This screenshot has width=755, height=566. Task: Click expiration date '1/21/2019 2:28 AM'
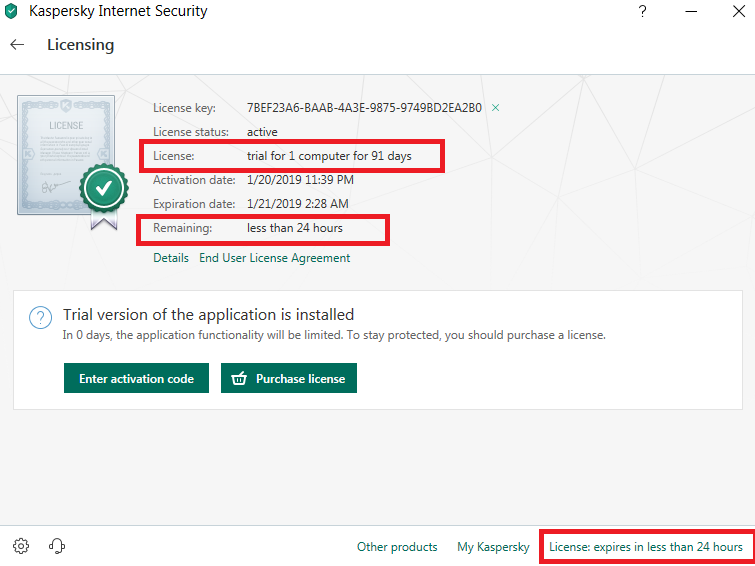point(298,204)
